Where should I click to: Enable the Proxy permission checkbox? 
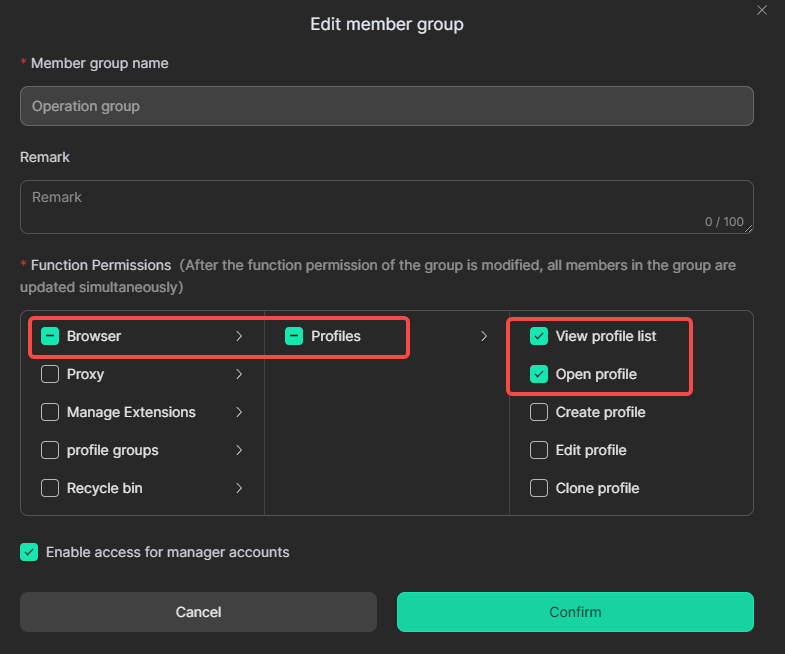click(x=50, y=374)
